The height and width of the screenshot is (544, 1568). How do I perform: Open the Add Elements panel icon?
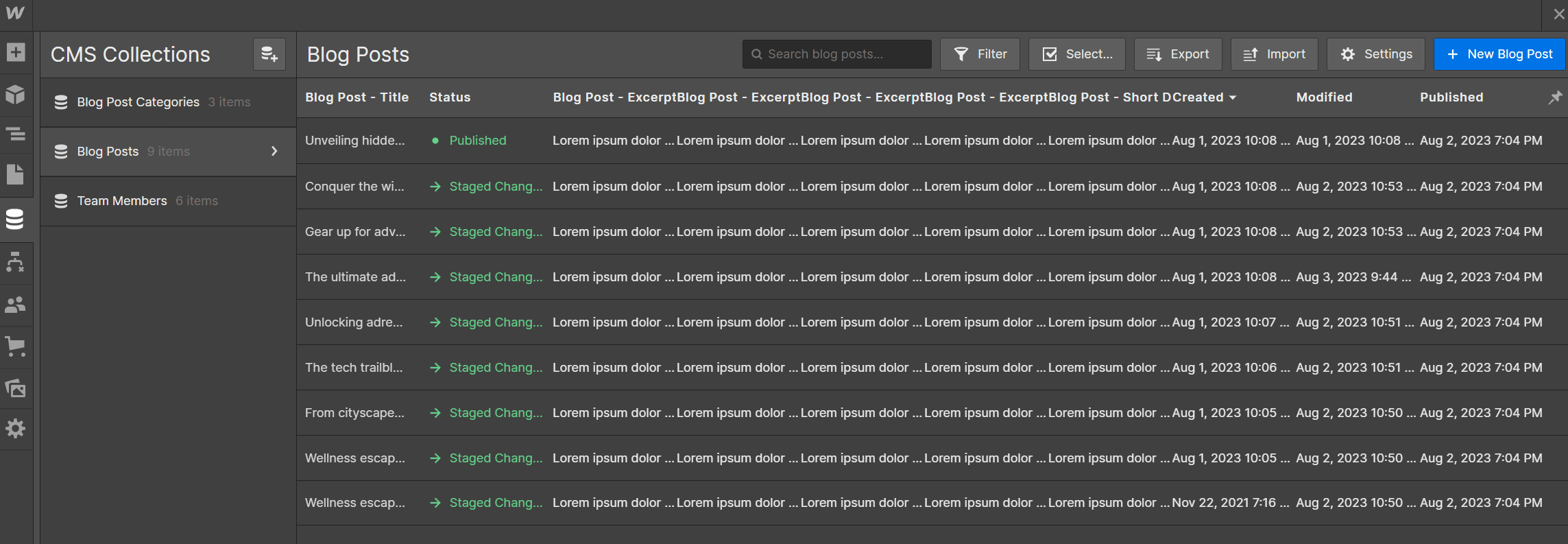(15, 52)
